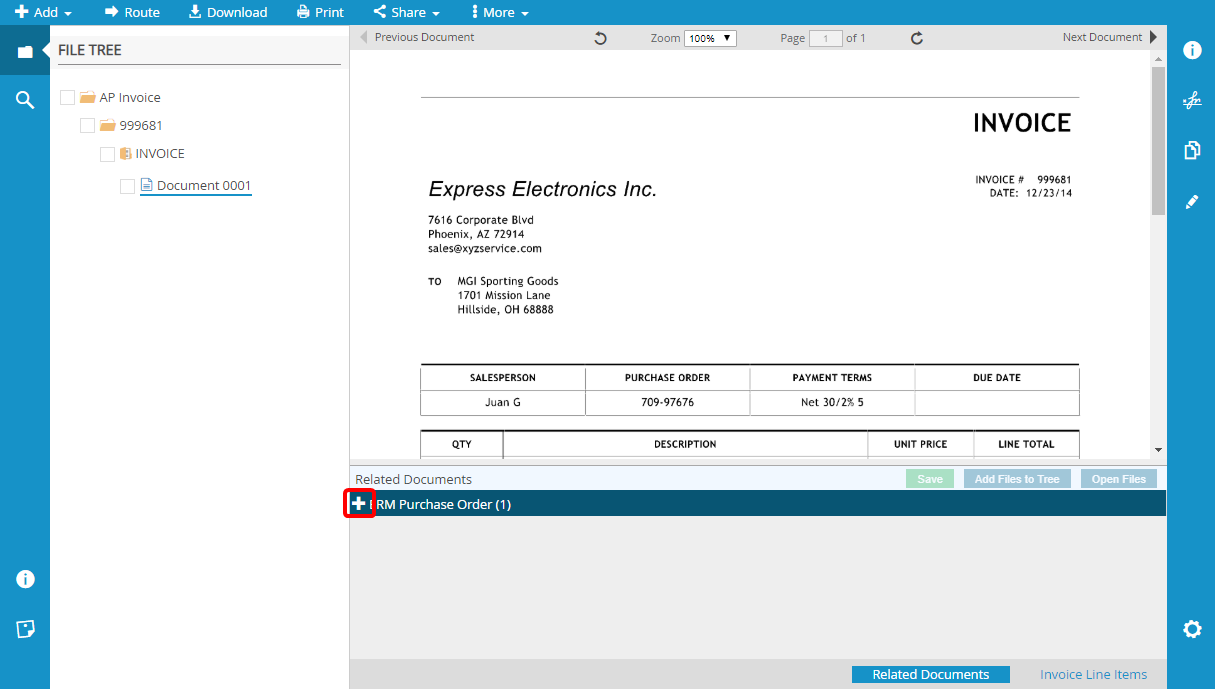
Task: Select the Document 0001 checkbox
Action: tap(127, 186)
